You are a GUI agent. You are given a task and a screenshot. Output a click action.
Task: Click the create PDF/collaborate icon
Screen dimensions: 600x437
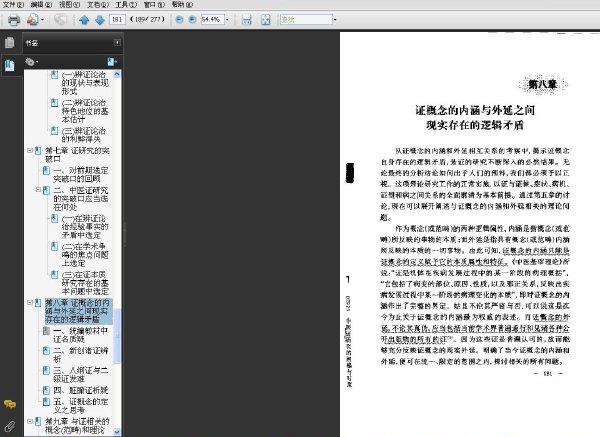pos(33,20)
